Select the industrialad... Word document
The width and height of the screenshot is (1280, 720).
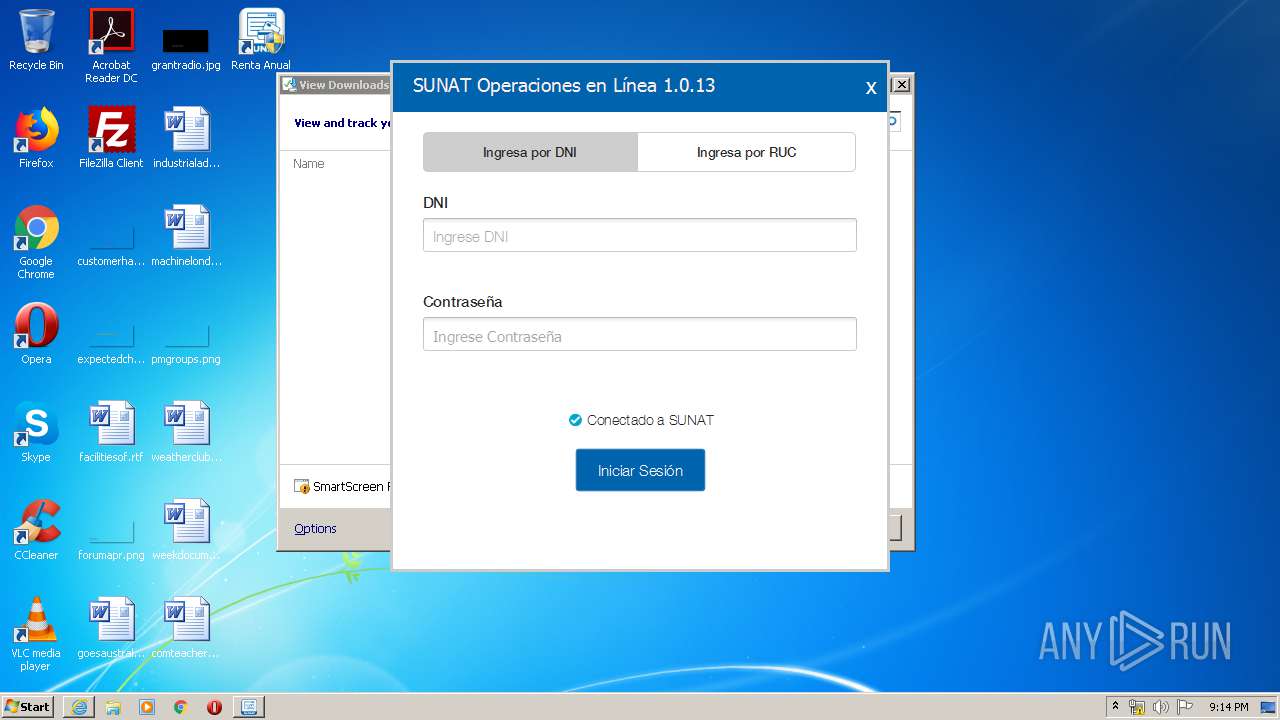pos(186,138)
